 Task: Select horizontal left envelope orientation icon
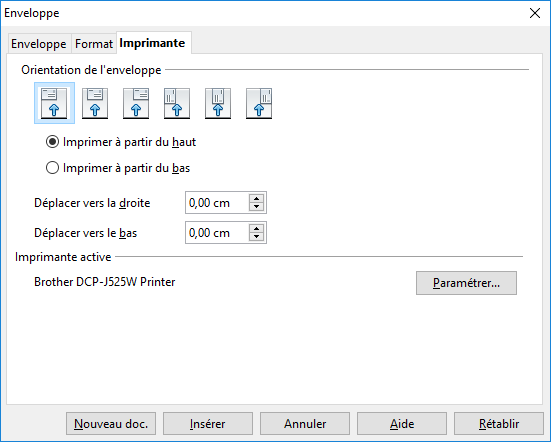[x=54, y=103]
